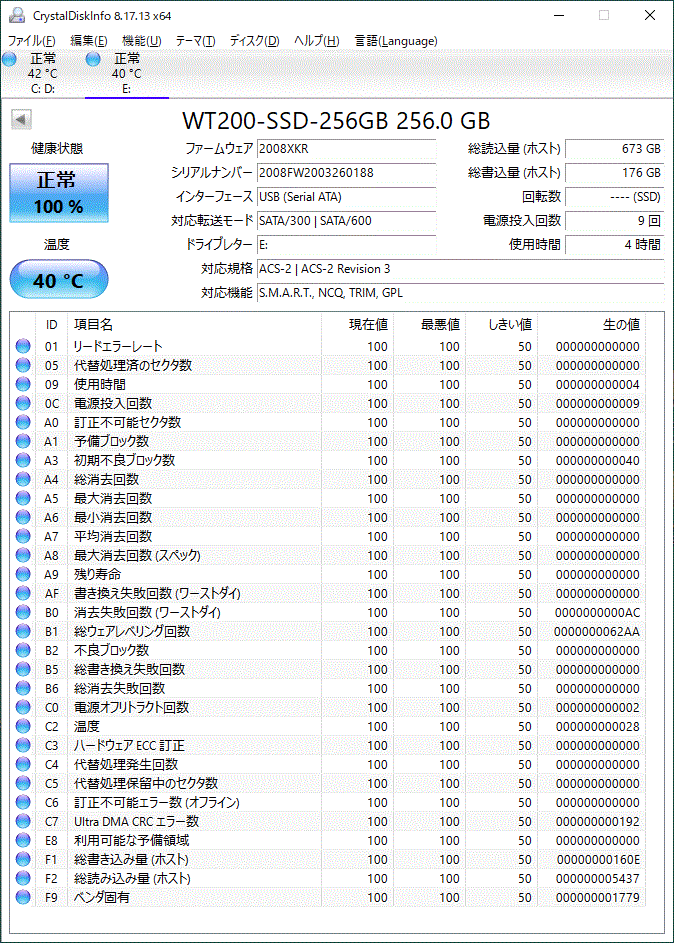This screenshot has width=674, height=943.
Task: Click the 対応規格 field ACS-2 Revision 3
Action: tap(461, 269)
